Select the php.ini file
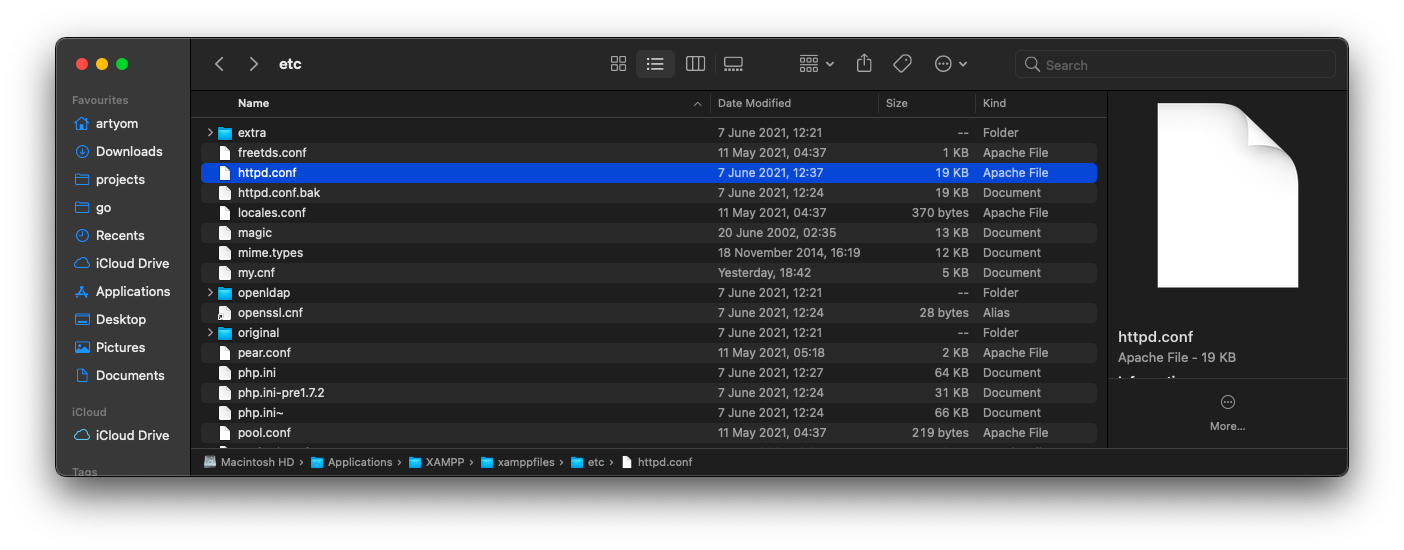 256,373
